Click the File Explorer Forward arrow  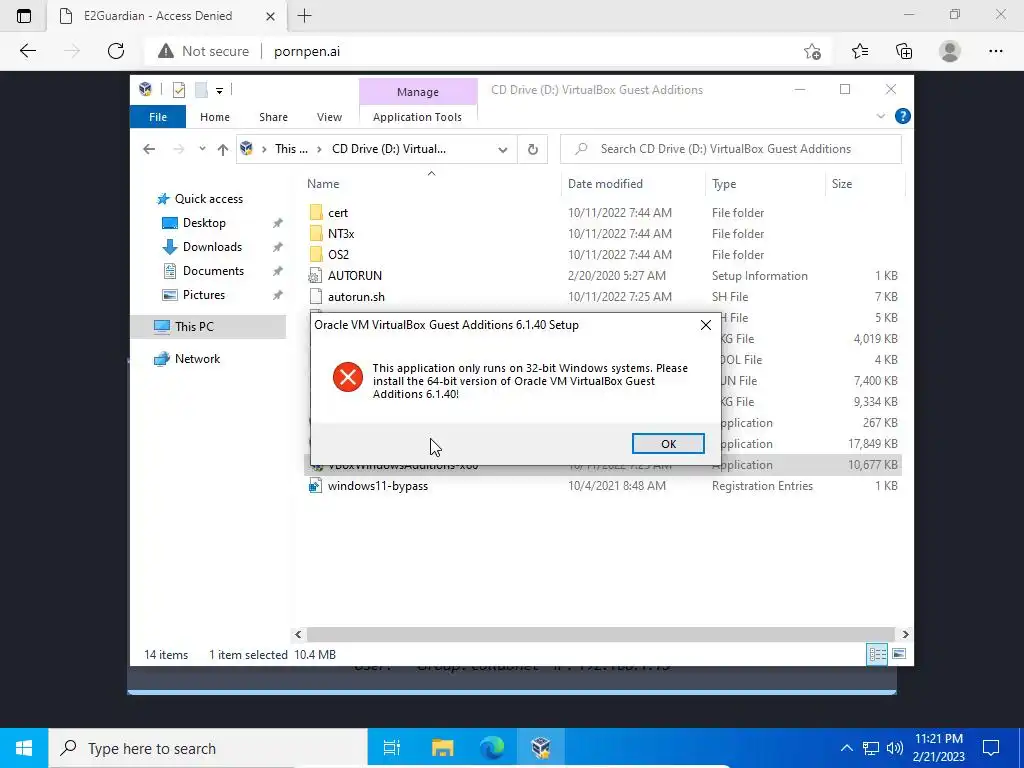pyautogui.click(x=178, y=150)
